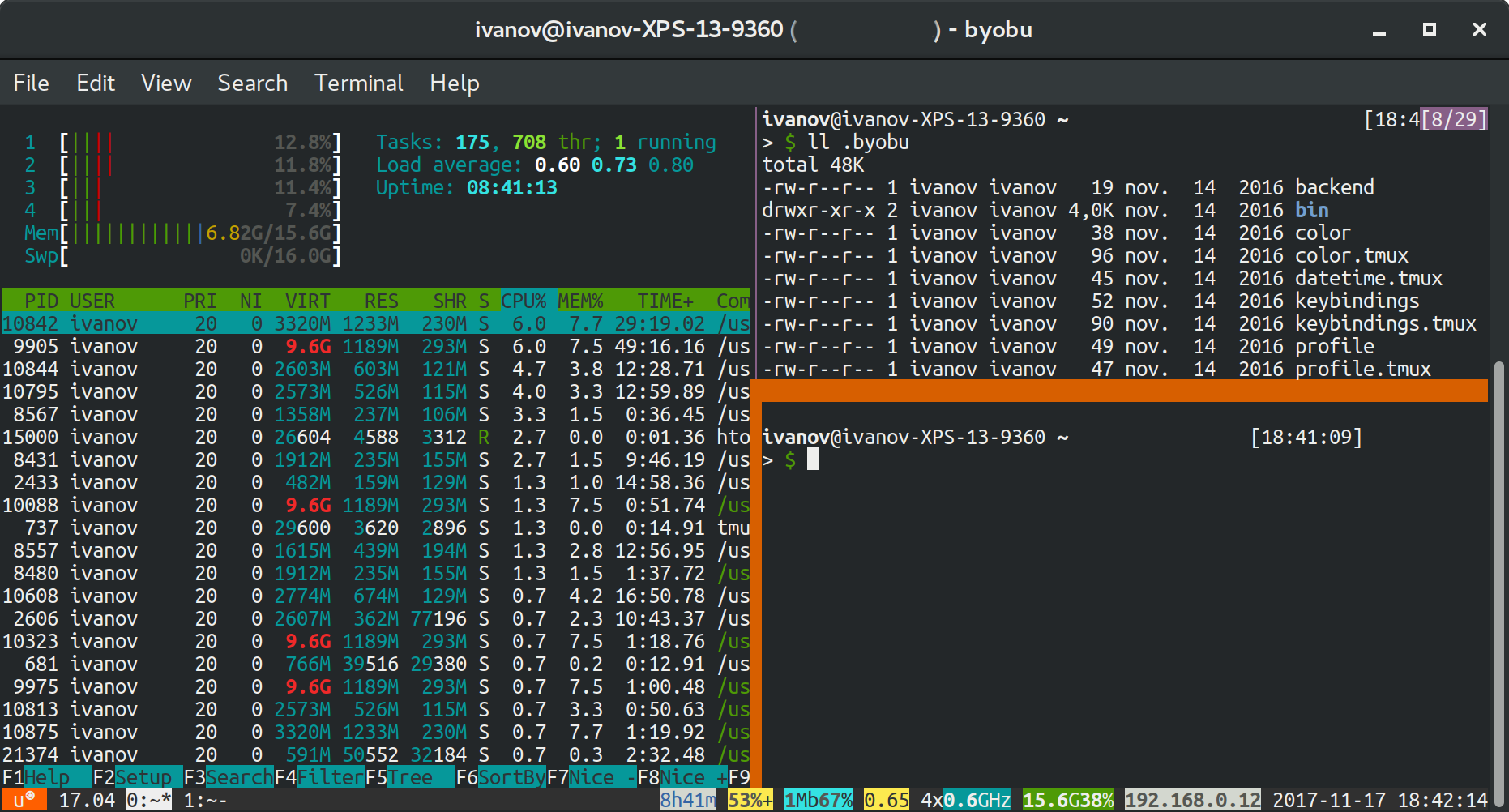Click the load average indicator 0.65

(x=886, y=799)
